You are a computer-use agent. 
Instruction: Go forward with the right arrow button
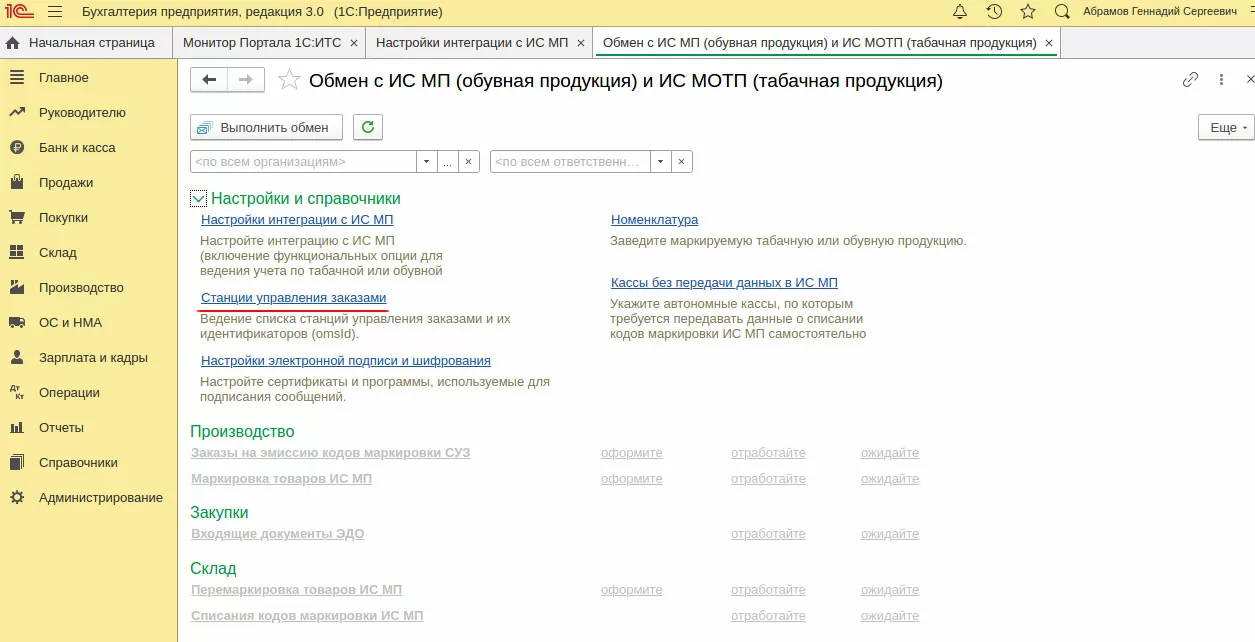pos(246,80)
